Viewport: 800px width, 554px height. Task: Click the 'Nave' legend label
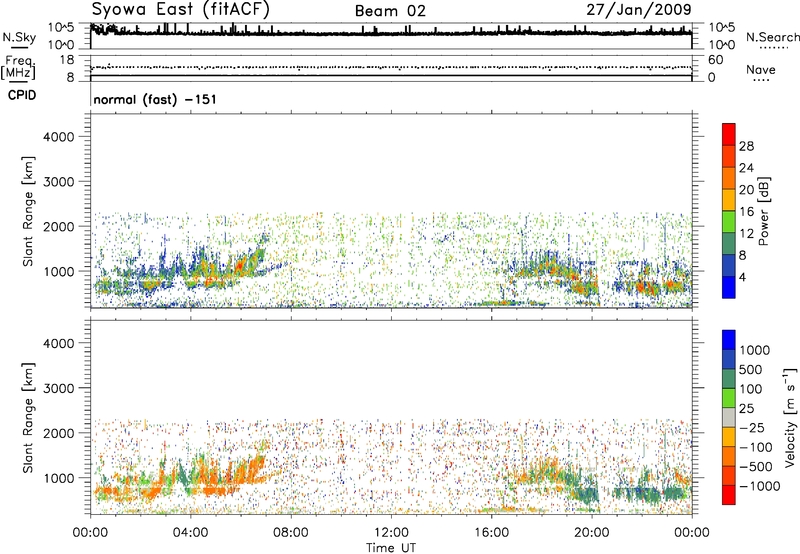click(x=761, y=70)
